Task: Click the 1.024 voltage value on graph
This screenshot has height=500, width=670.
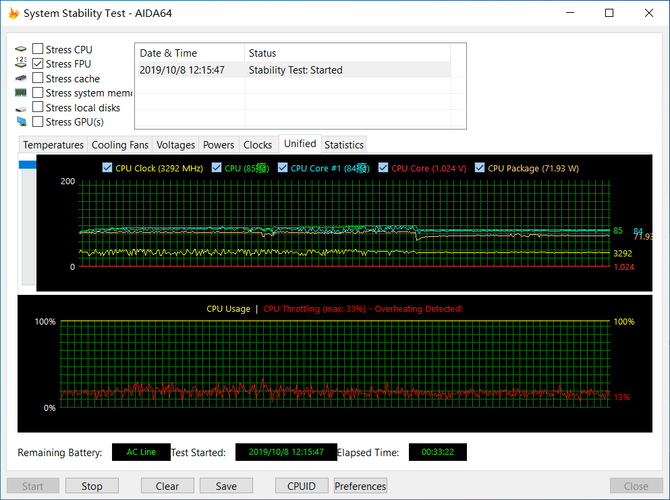Action: 624,267
